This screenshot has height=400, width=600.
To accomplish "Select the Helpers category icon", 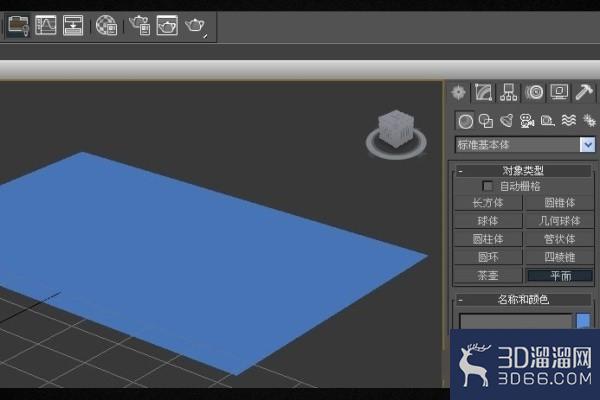I will pyautogui.click(x=548, y=121).
